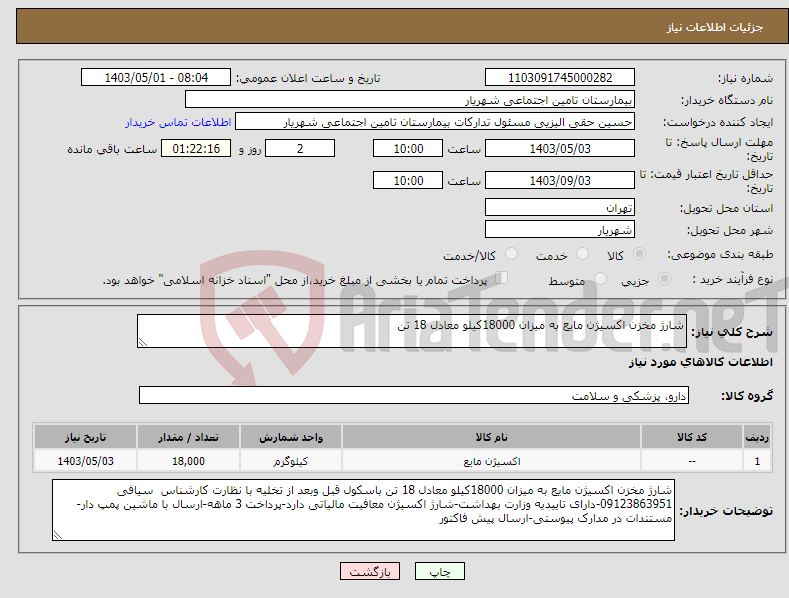Select the کالا radio button
The image size is (789, 598).
[x=640, y=254]
